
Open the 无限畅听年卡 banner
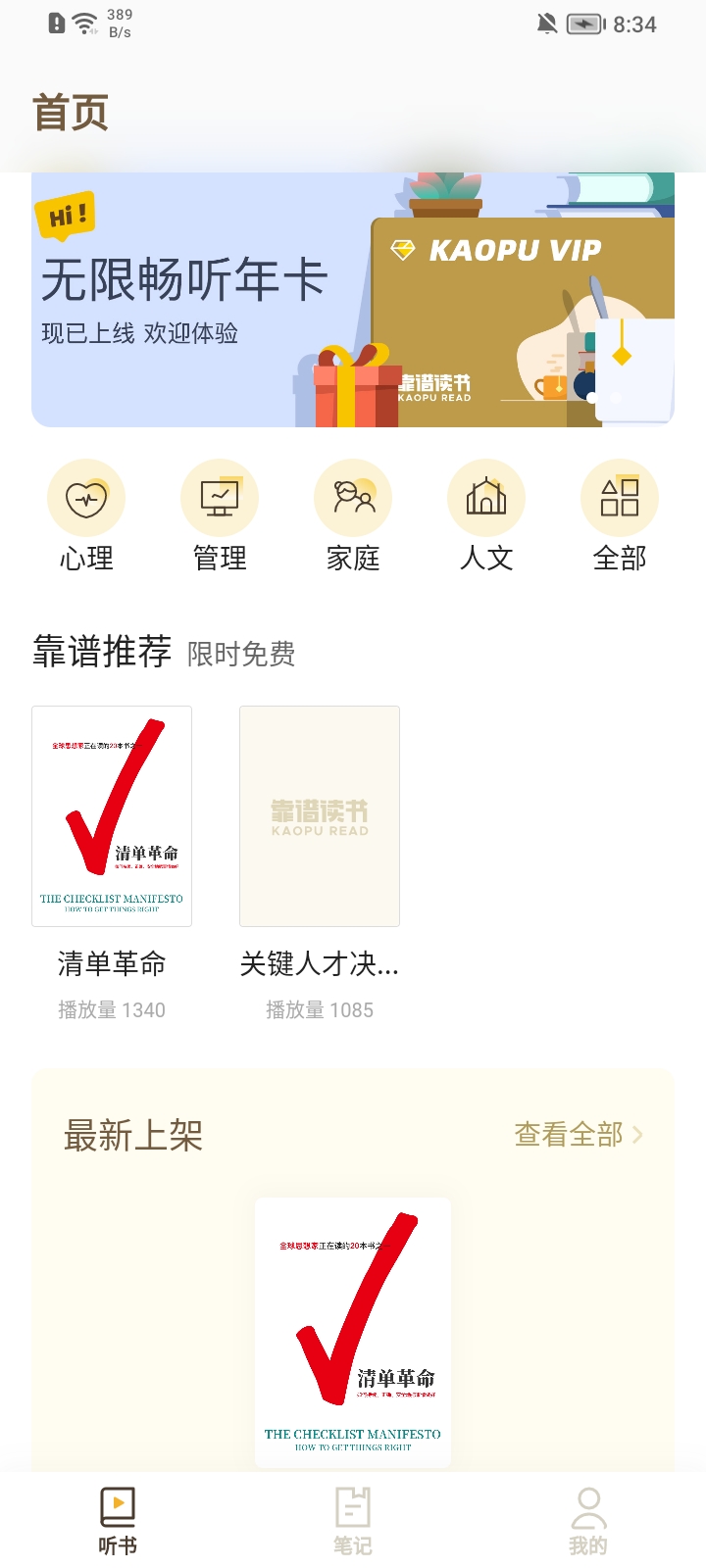coord(353,300)
